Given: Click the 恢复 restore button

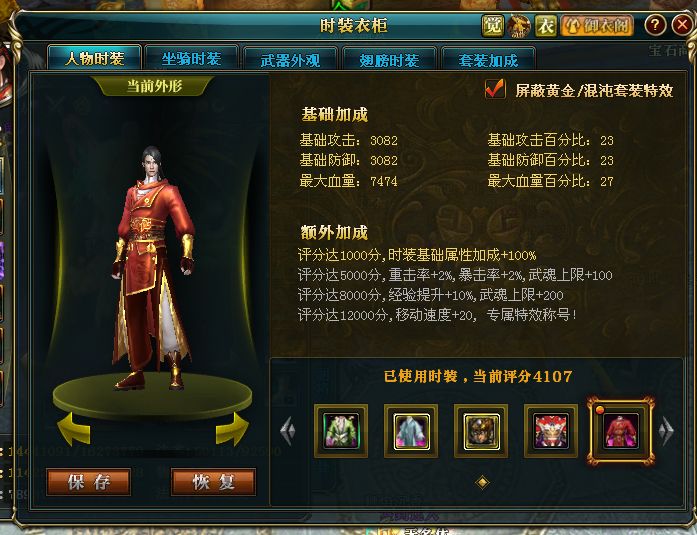Looking at the screenshot, I should pyautogui.click(x=213, y=482).
